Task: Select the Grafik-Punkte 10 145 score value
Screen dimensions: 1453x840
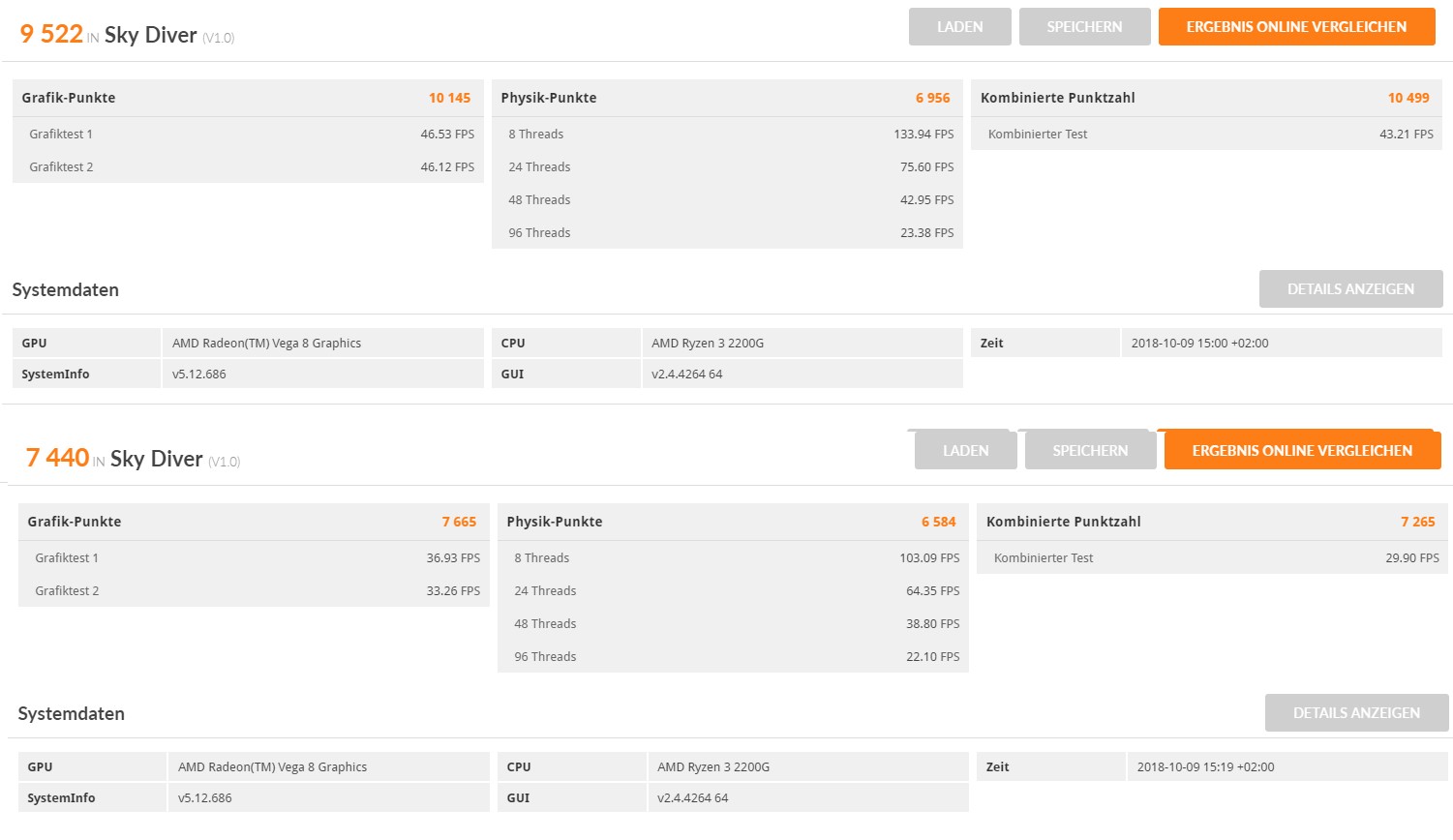Action: point(449,98)
